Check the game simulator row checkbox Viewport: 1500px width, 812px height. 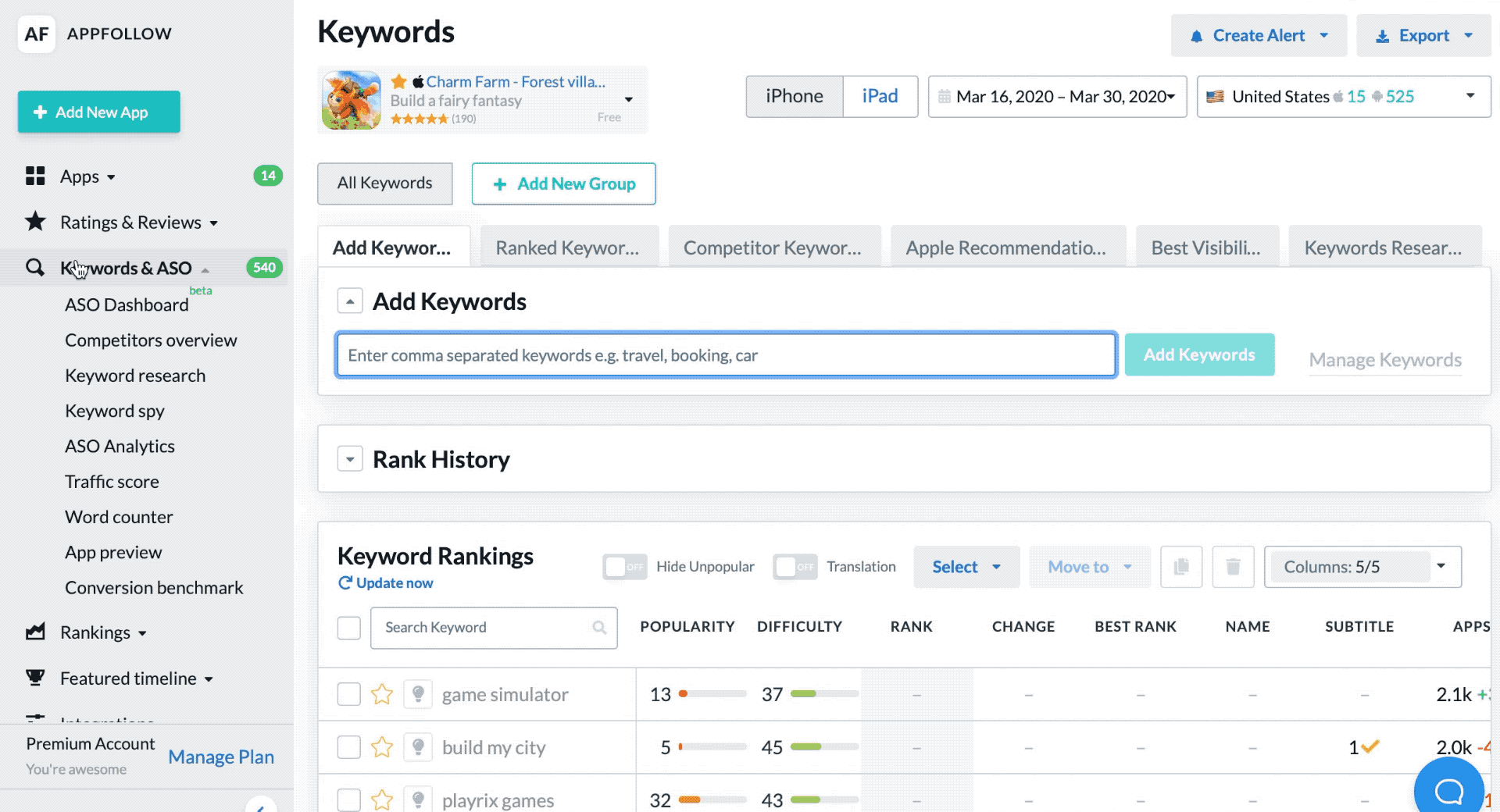pyautogui.click(x=348, y=694)
